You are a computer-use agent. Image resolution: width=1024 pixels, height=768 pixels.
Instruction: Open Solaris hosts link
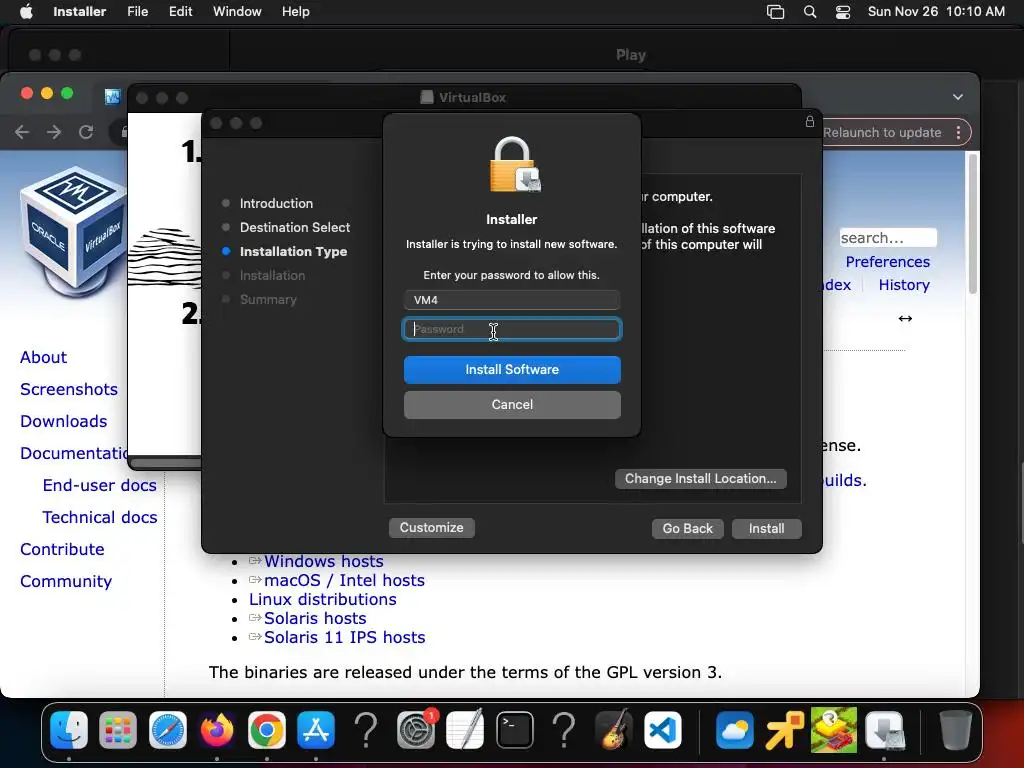point(315,618)
